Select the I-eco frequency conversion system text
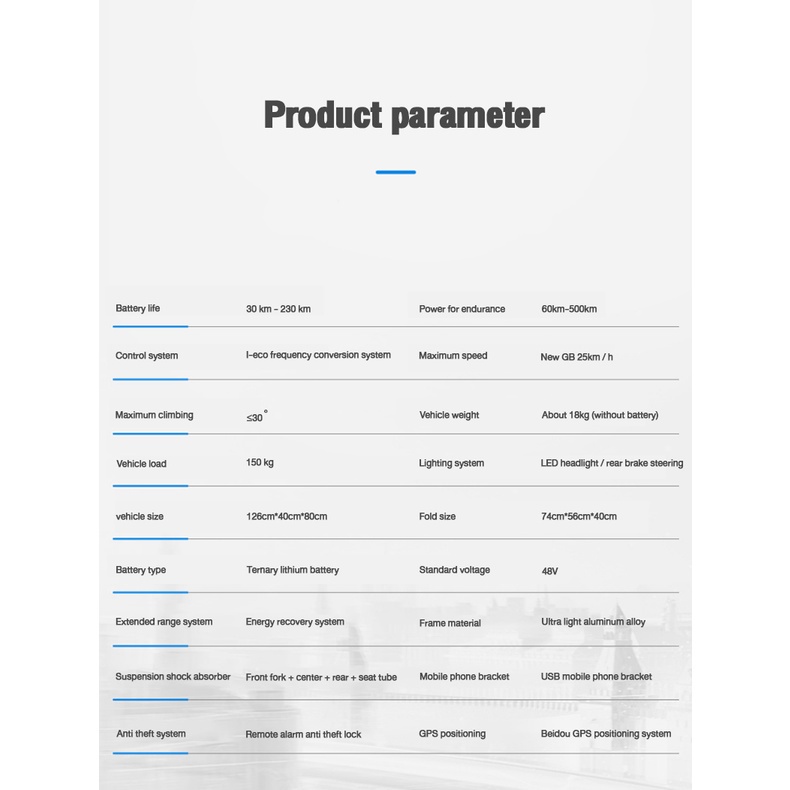Screen dimensions: 790x790 (318, 355)
